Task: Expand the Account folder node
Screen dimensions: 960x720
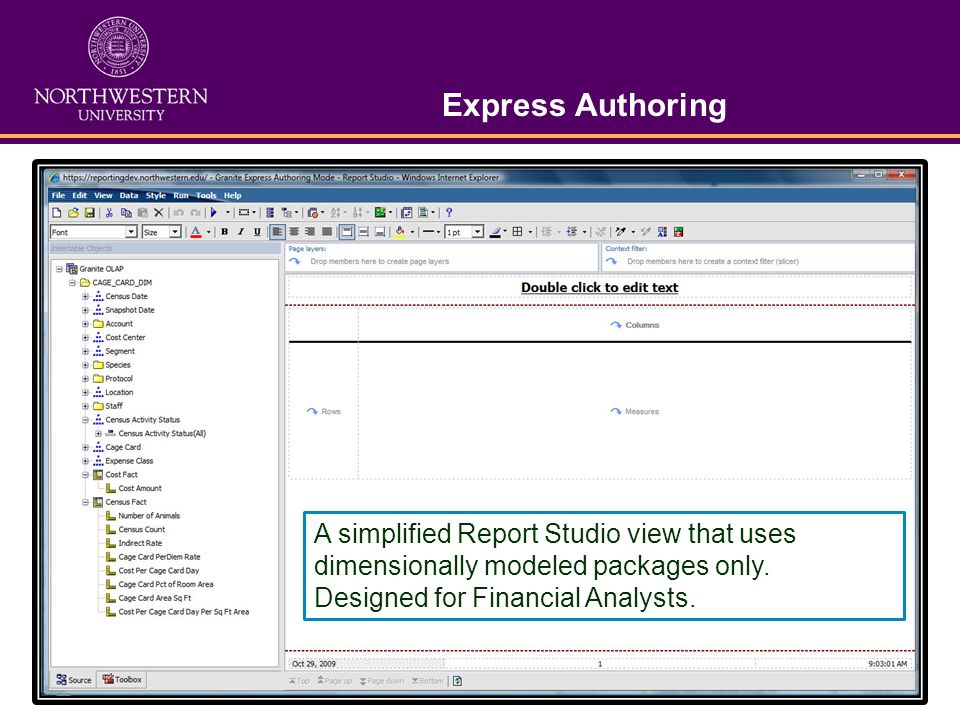Action: tap(86, 324)
